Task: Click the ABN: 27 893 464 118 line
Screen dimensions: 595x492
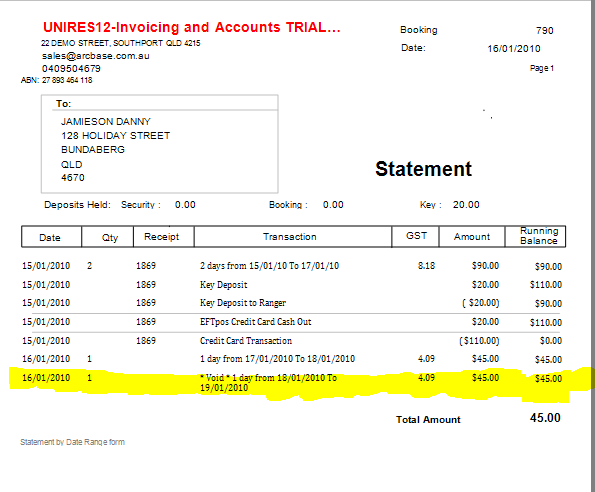Action: click(57, 80)
